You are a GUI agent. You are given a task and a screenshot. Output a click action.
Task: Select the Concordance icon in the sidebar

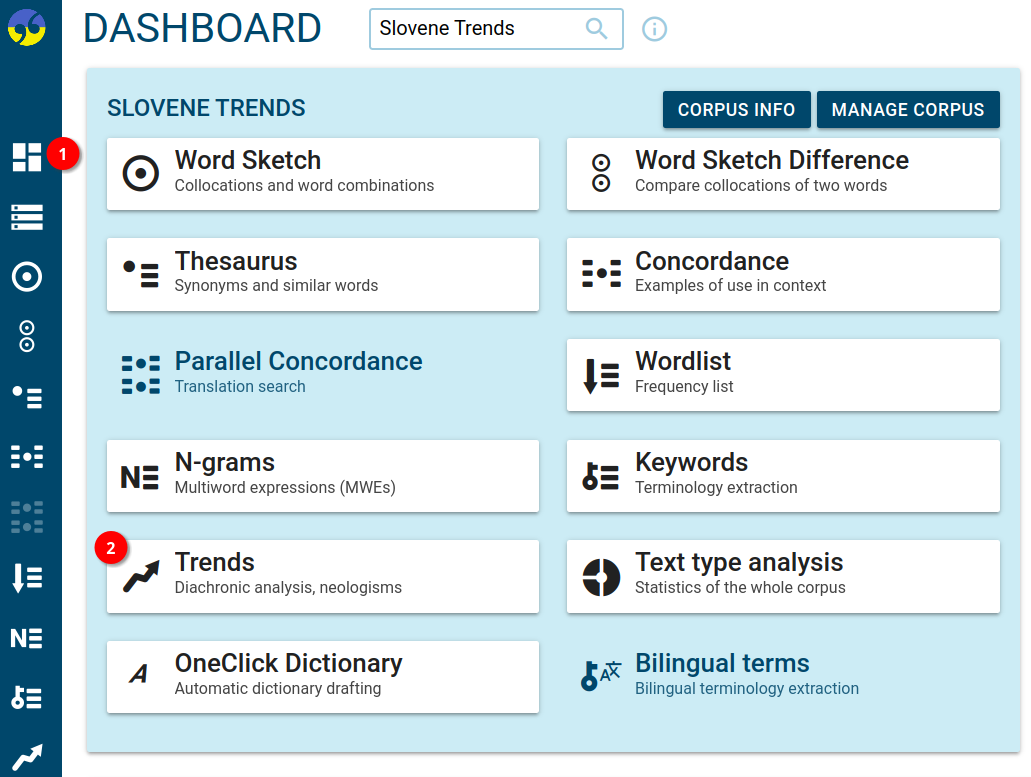coord(28,457)
